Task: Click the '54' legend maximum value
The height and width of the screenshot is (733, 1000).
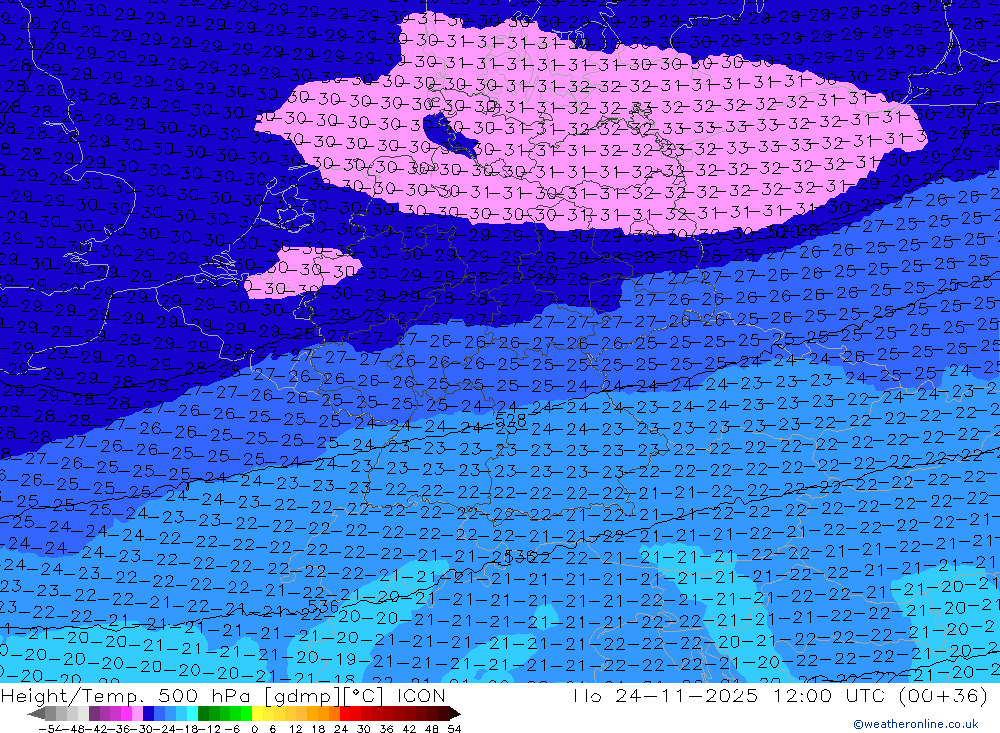Action: coord(454,729)
